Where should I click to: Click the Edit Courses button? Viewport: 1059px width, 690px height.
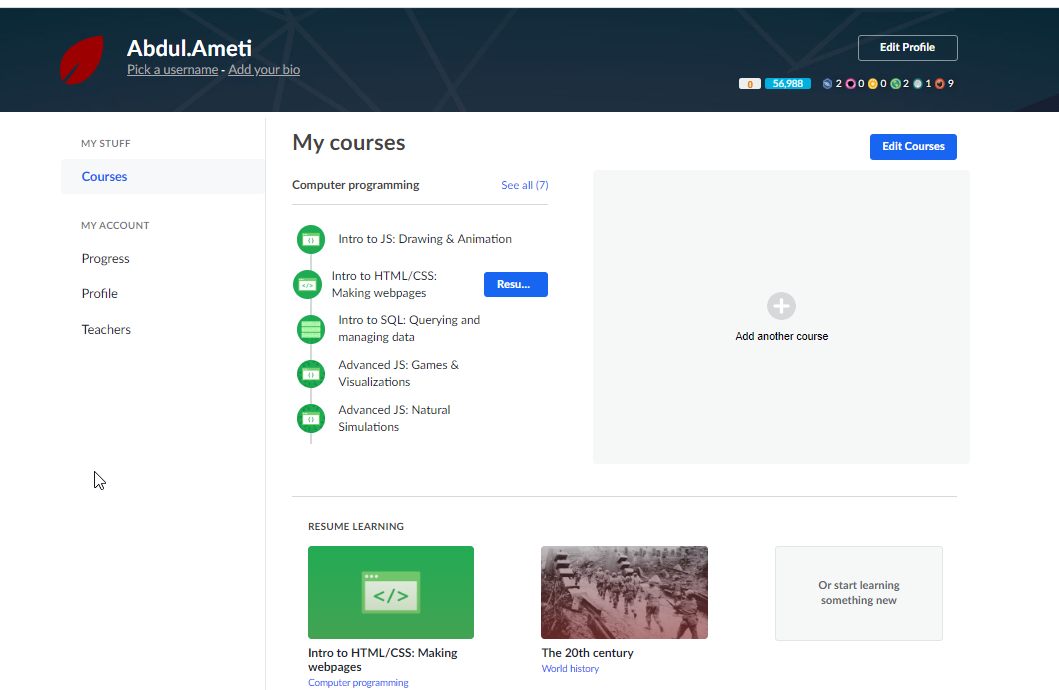coord(913,147)
